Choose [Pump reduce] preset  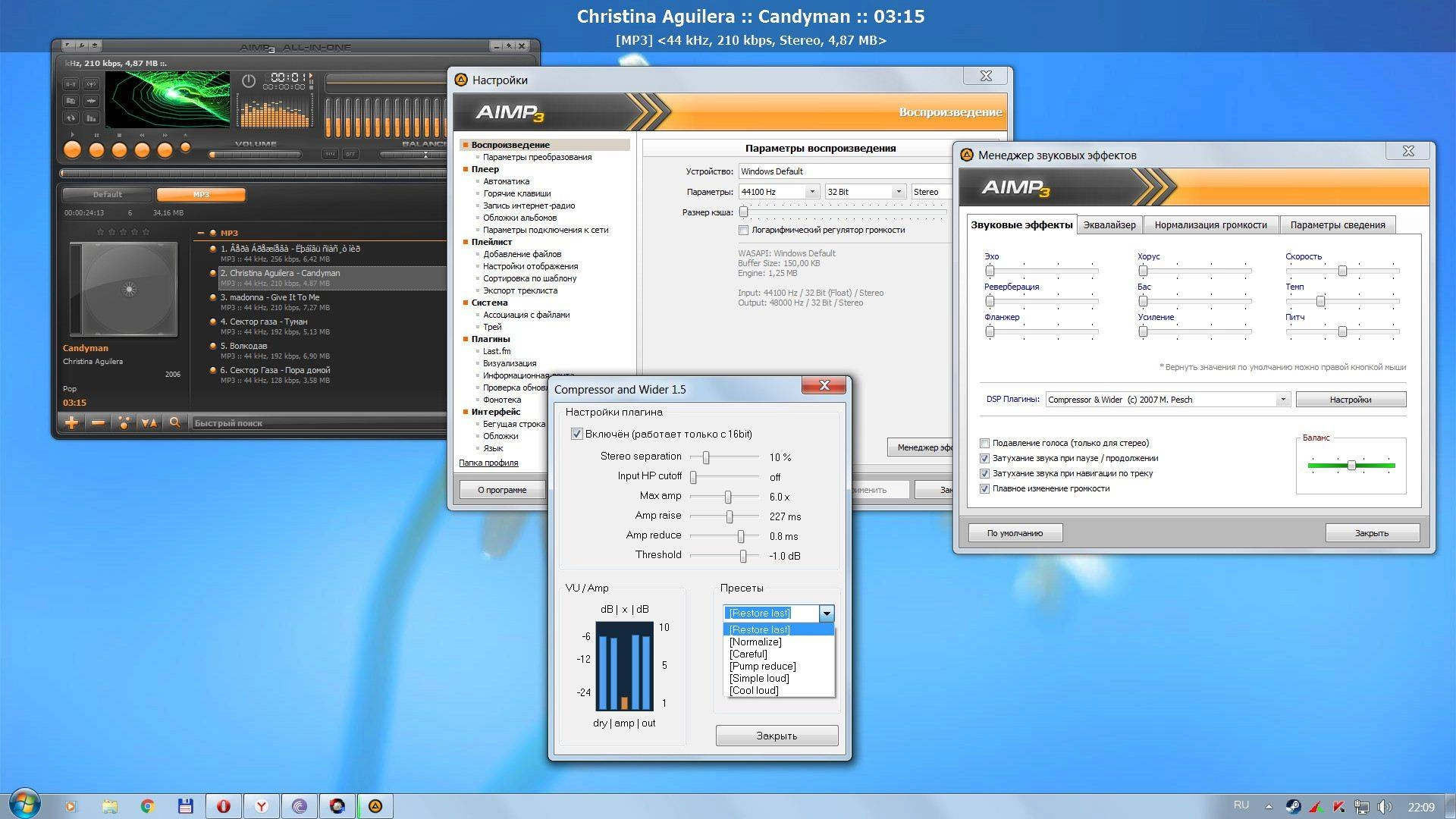[779, 667]
